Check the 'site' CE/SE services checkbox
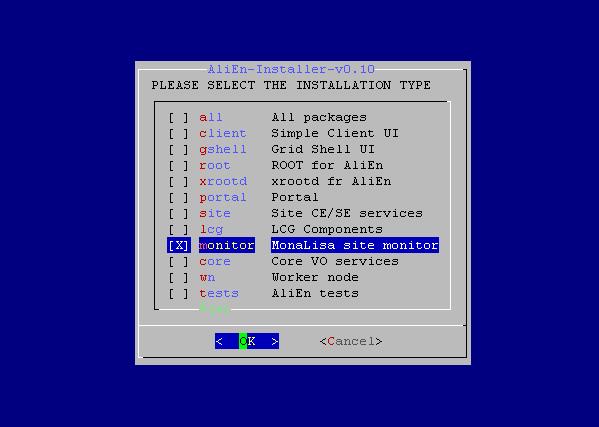Screen dimensions: 599x427 point(179,214)
